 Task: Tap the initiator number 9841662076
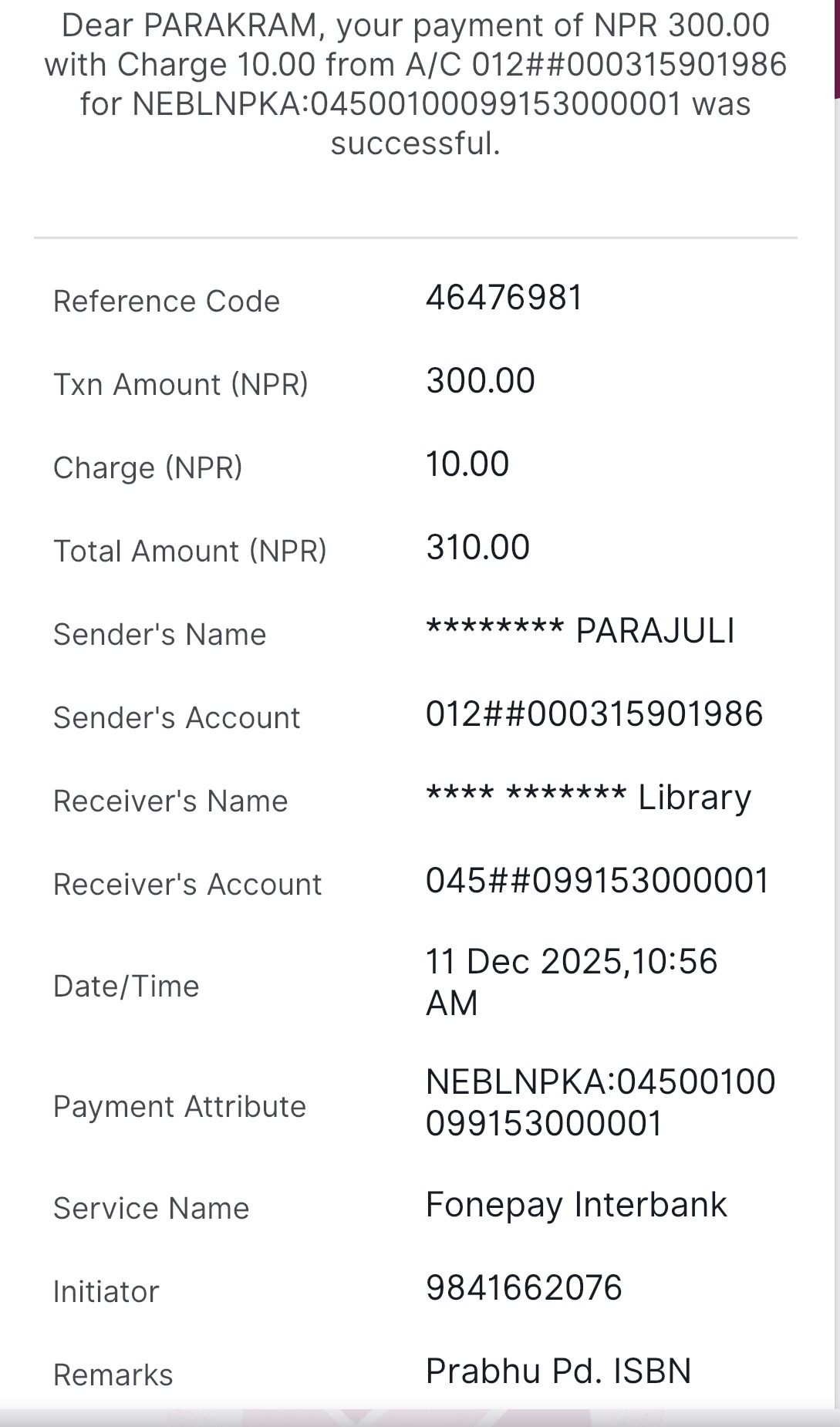coord(524,1288)
